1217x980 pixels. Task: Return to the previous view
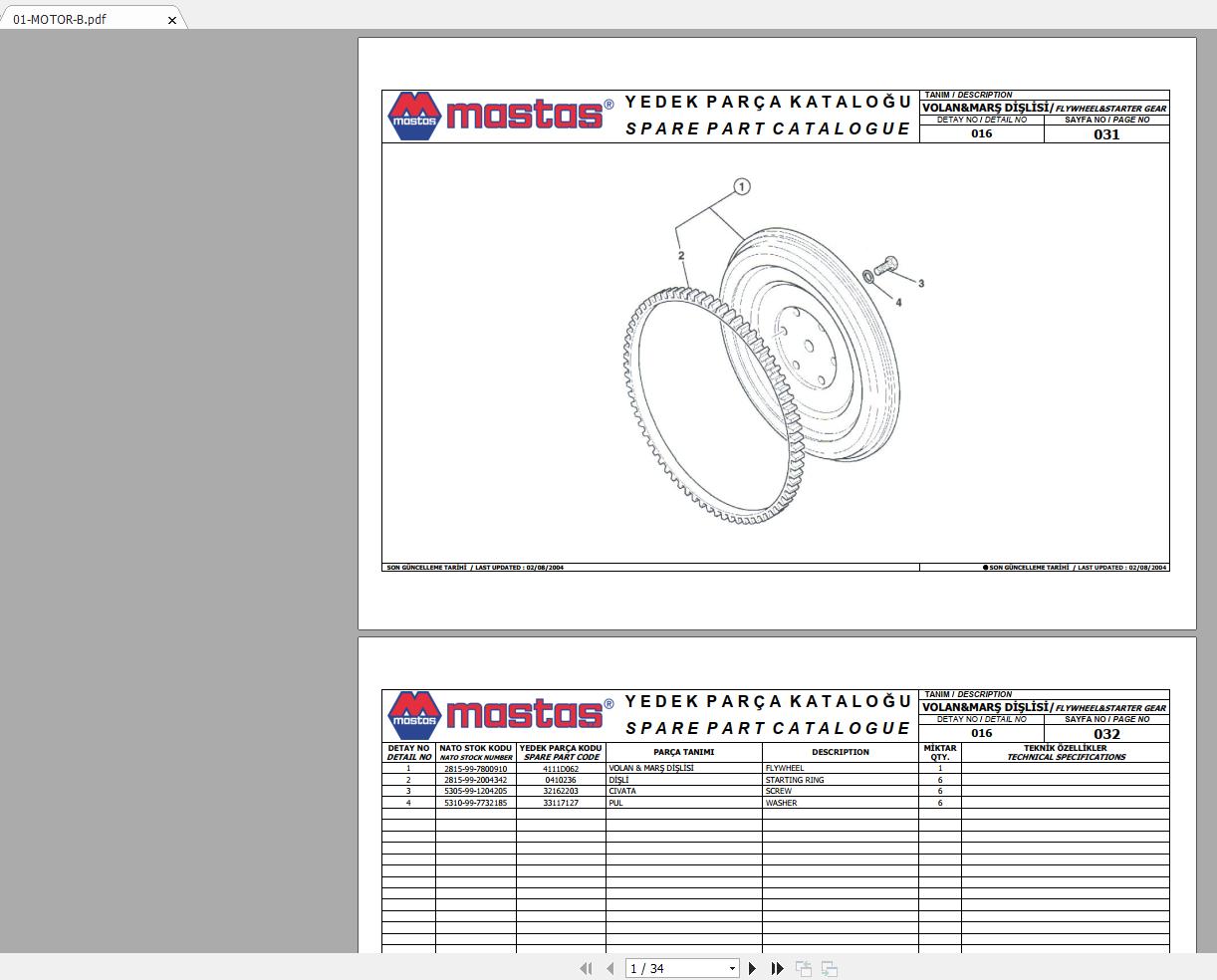pyautogui.click(x=803, y=968)
